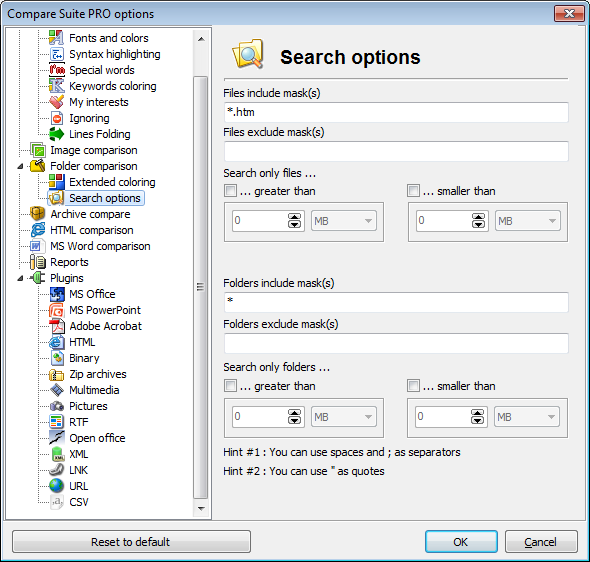Click folders smaller than size spinner arrows
Viewport: 590px width, 562px height.
click(x=477, y=416)
